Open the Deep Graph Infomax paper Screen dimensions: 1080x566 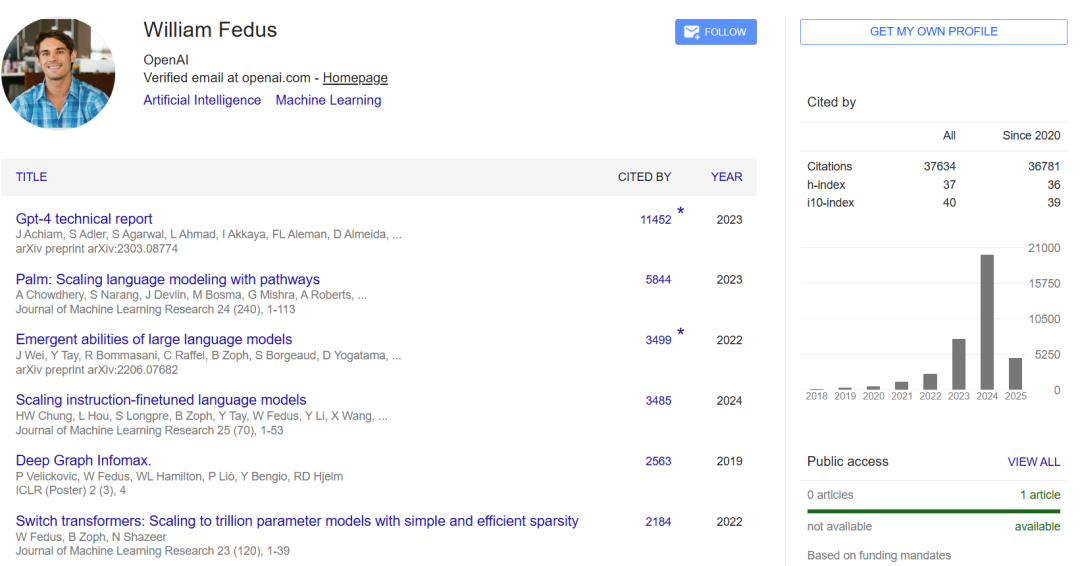tap(83, 461)
